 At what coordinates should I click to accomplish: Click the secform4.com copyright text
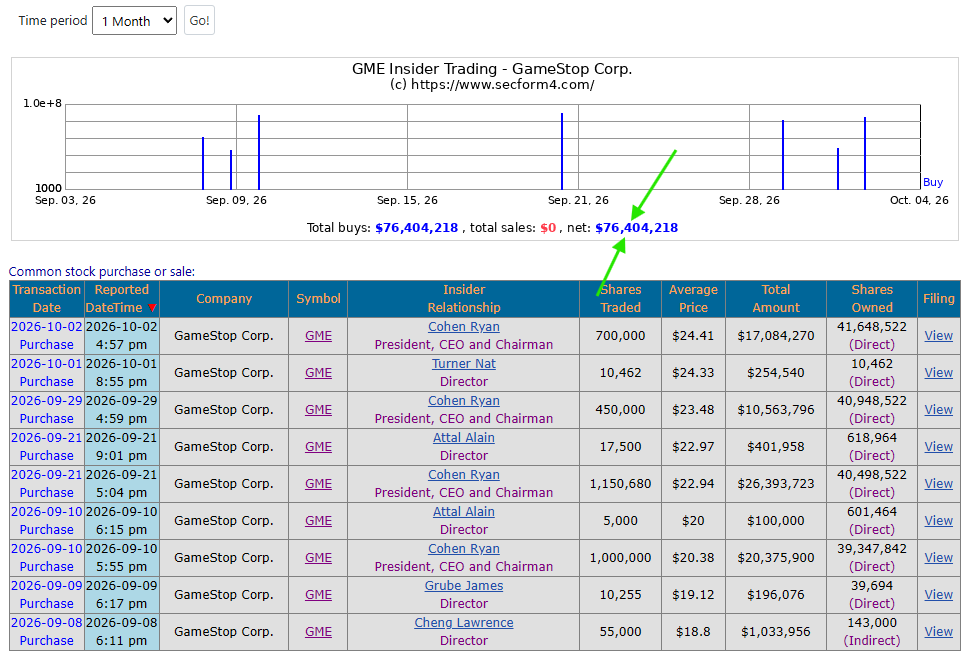click(x=492, y=84)
